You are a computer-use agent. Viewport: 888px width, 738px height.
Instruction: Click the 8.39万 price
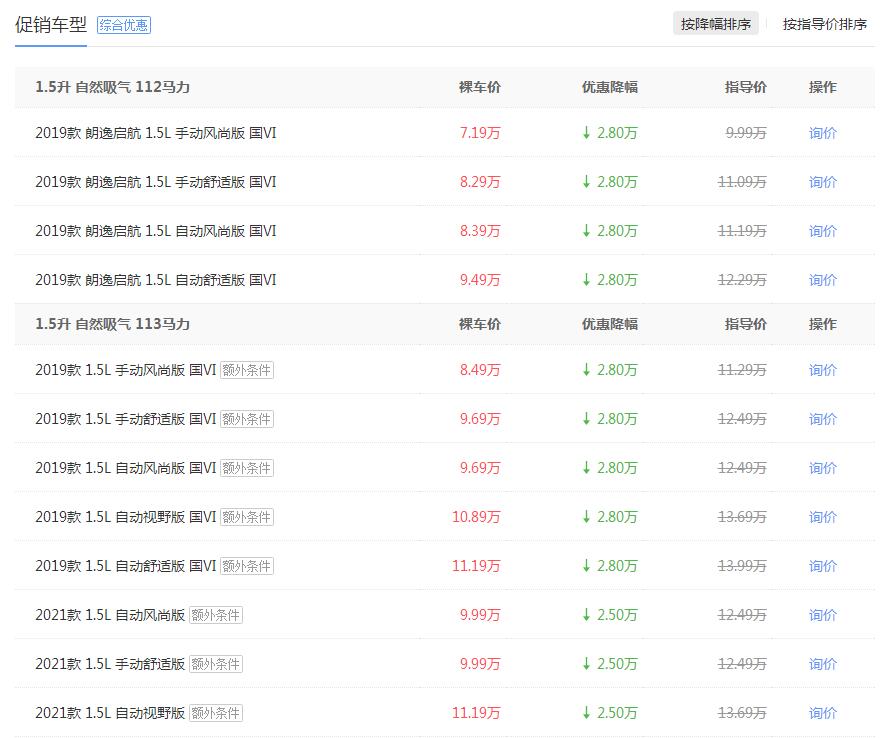tap(480, 231)
